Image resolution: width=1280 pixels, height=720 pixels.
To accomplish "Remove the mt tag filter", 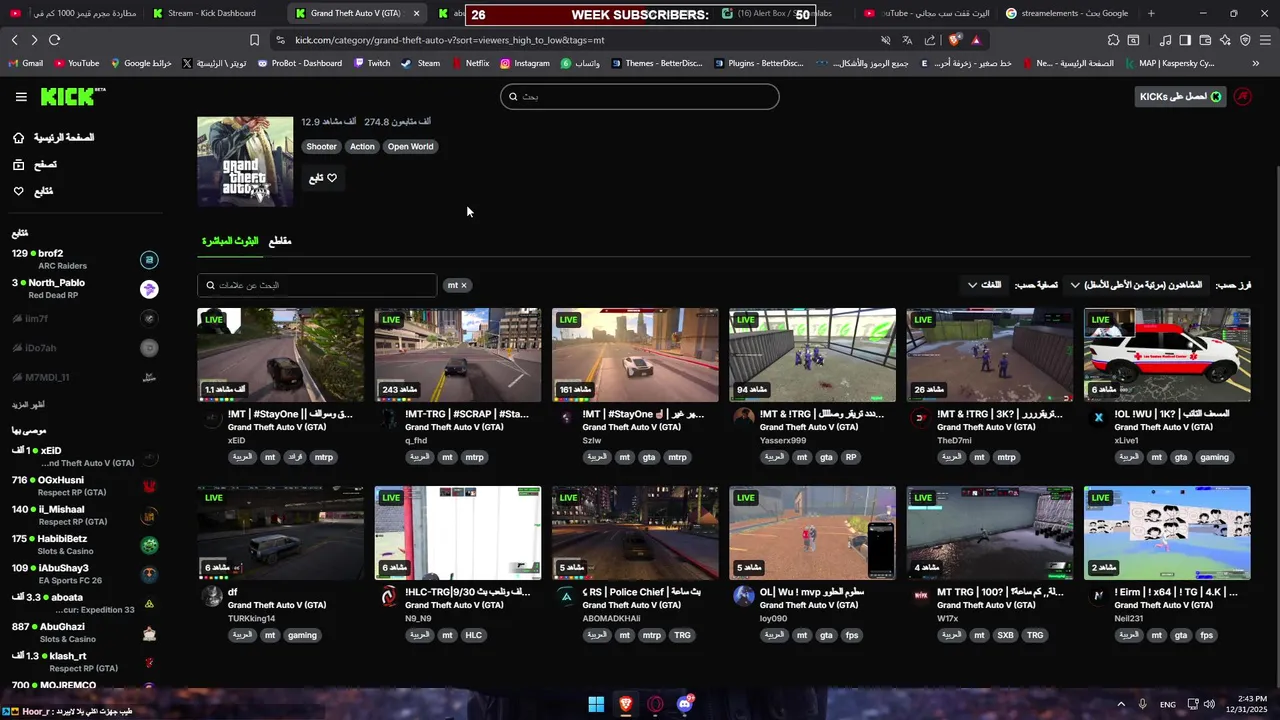I will pos(464,285).
